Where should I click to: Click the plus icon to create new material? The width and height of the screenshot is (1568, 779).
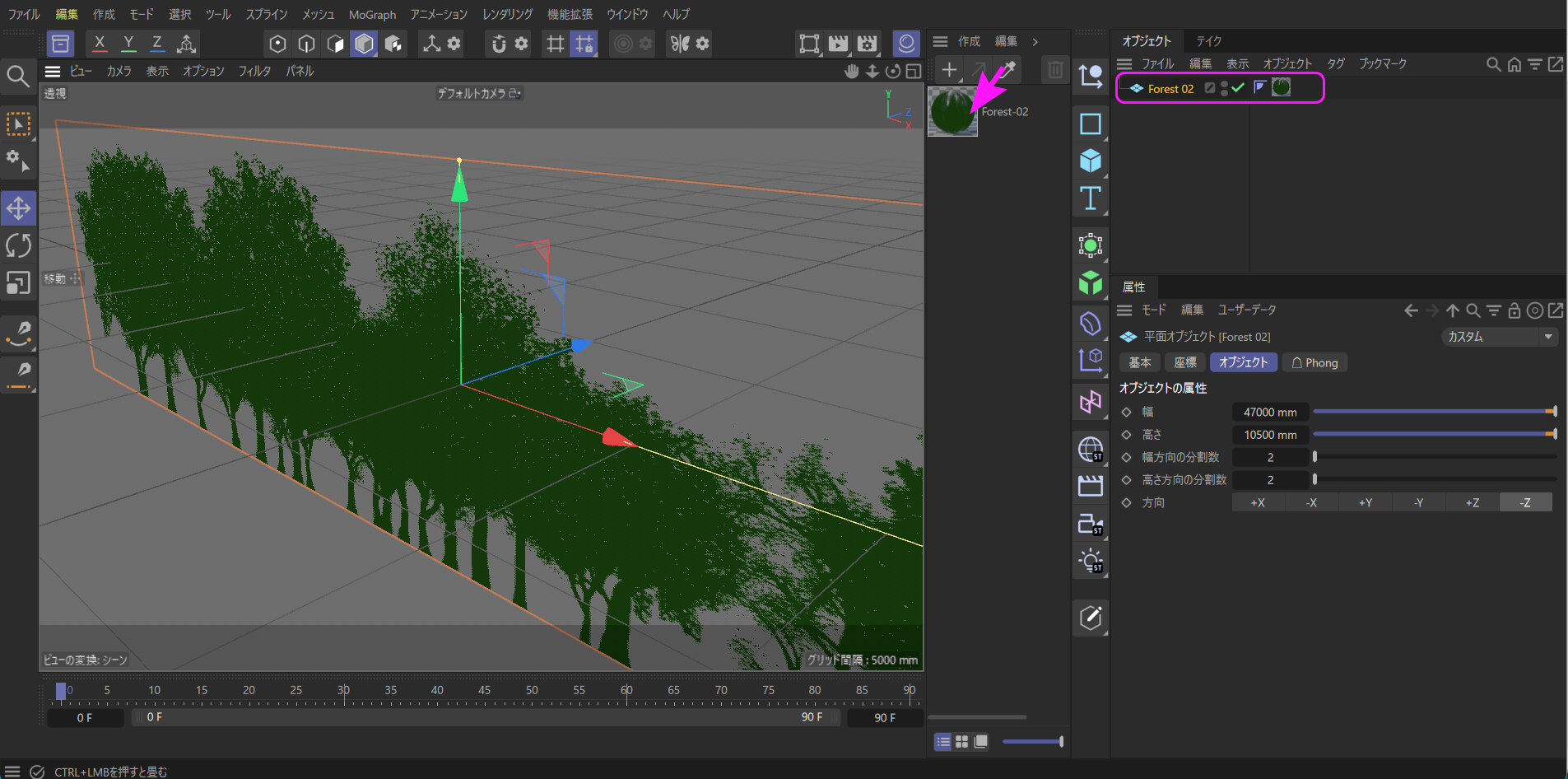tap(949, 70)
